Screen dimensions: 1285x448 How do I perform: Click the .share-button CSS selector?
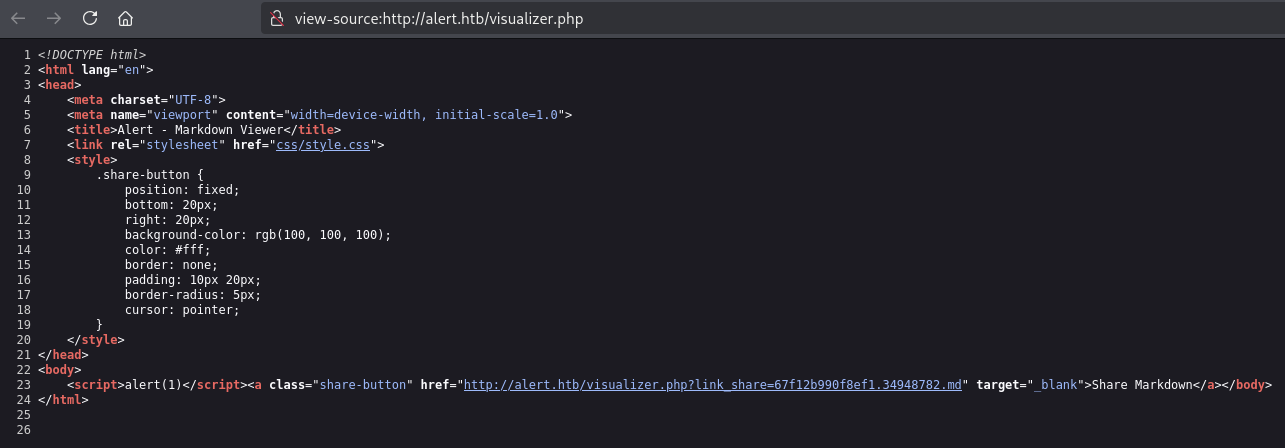coord(145,175)
